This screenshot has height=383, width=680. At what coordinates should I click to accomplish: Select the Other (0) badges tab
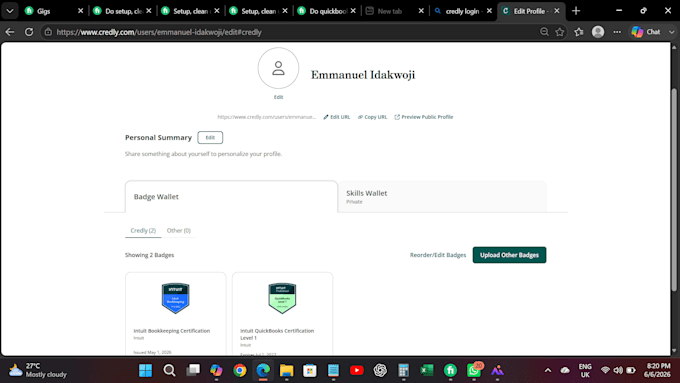pyautogui.click(x=179, y=230)
